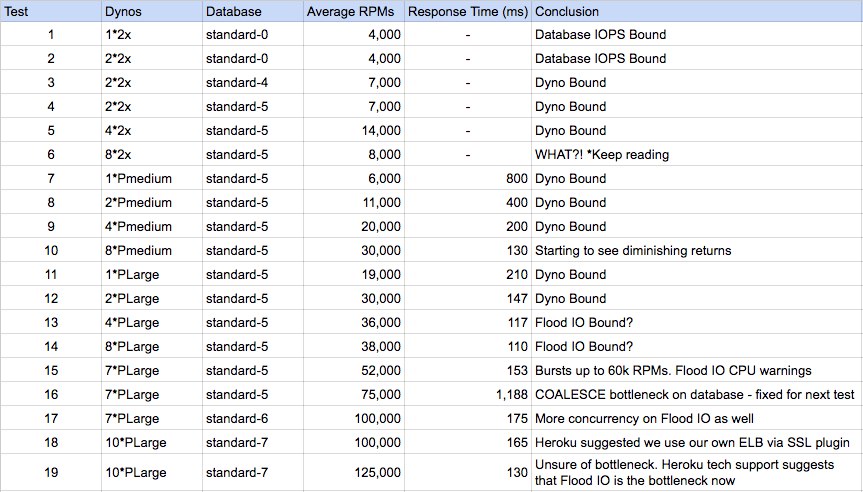Click the Database column header cell
The width and height of the screenshot is (863, 492).
click(x=253, y=11)
